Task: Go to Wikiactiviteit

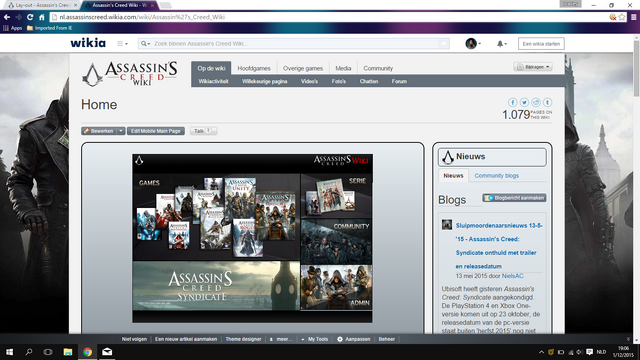Action: coord(213,81)
